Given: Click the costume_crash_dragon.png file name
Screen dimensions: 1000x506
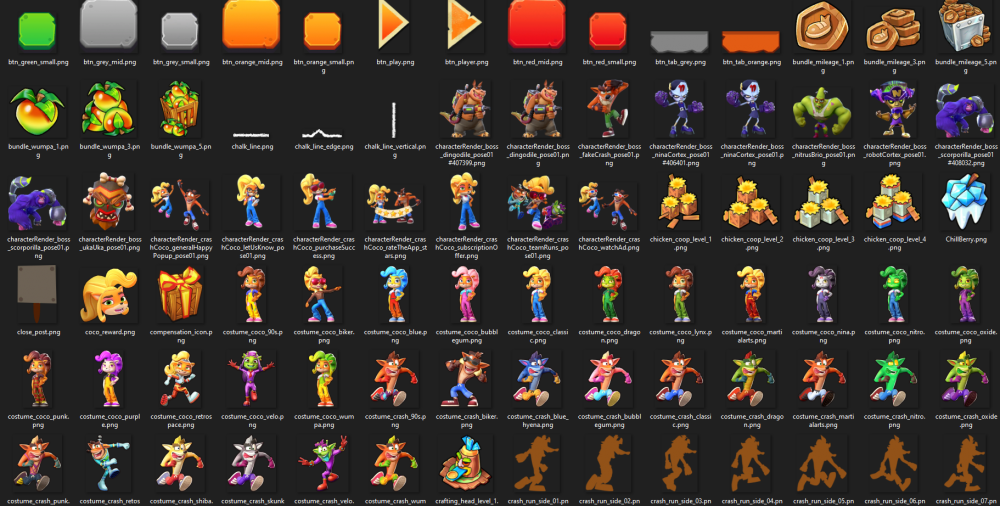Looking at the screenshot, I should click(751, 420).
